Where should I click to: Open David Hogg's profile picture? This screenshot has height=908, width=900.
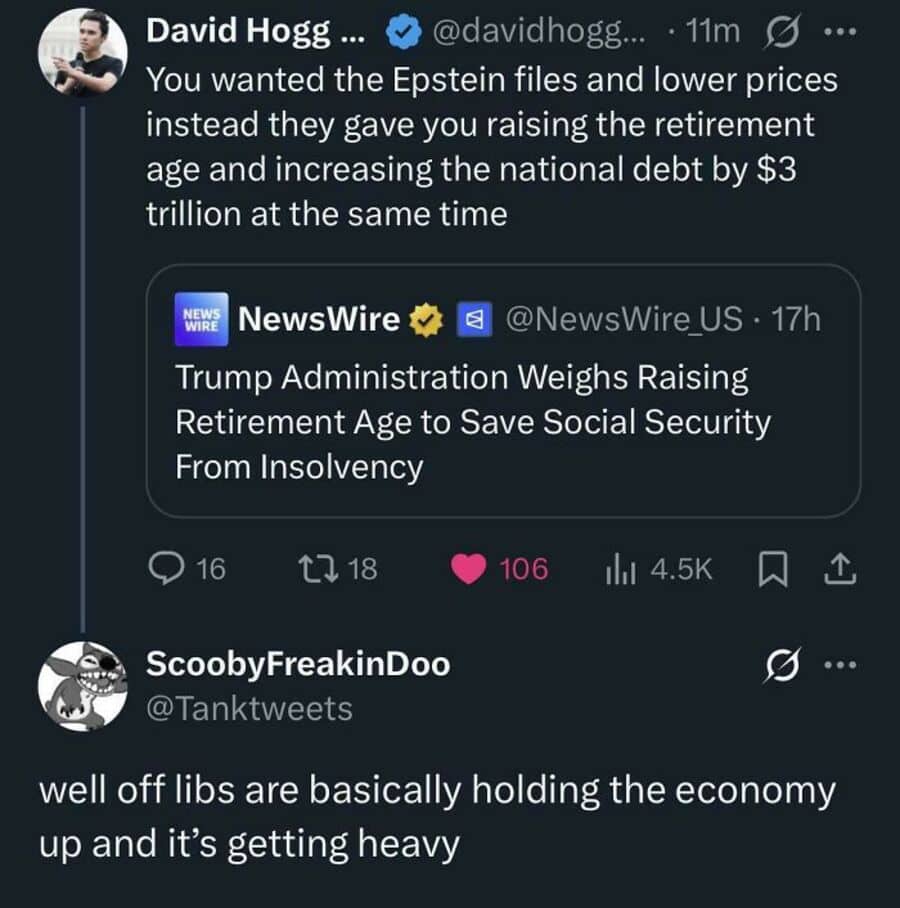coord(82,52)
